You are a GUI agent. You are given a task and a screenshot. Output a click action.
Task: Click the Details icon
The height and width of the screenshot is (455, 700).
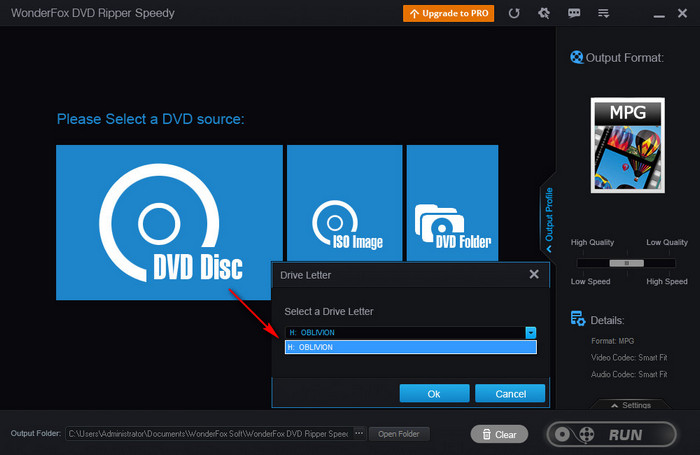[578, 319]
